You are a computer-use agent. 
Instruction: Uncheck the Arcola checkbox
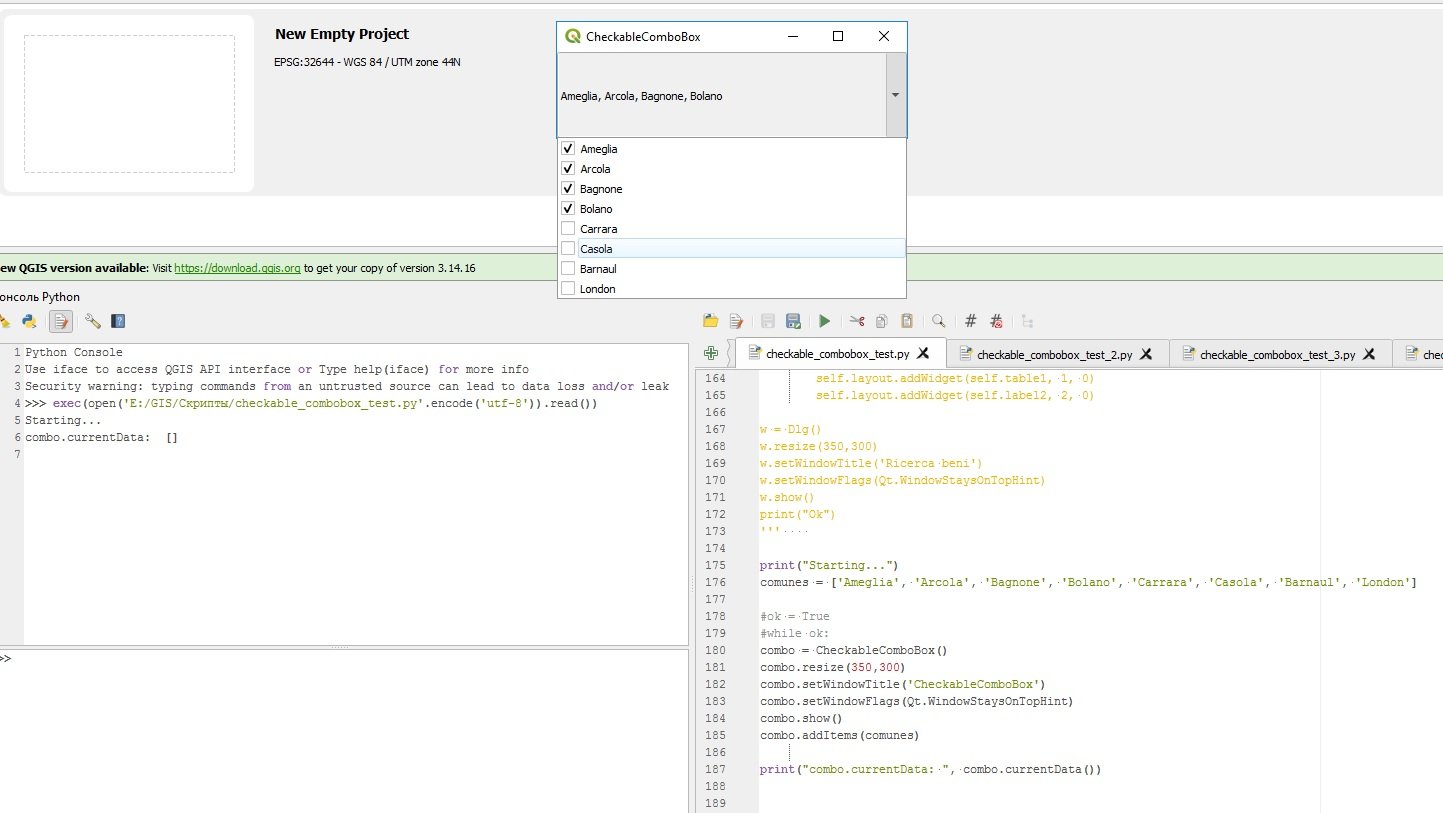coord(568,169)
